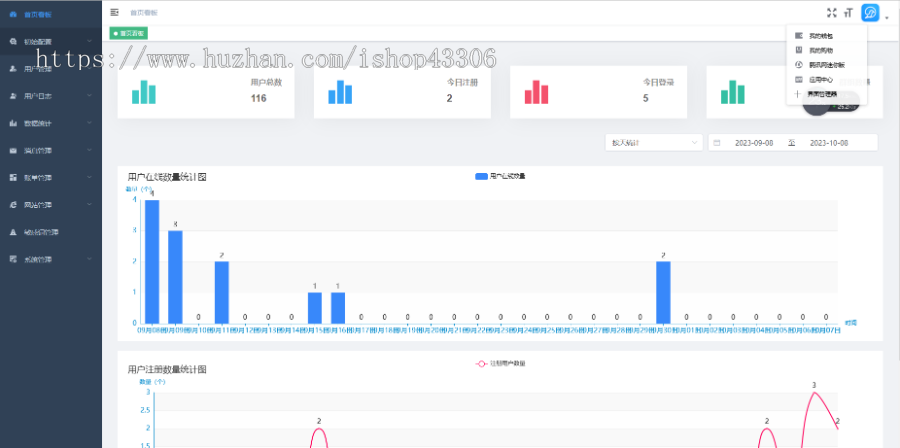Click the 用户日志 icon in sidebar
900x448 pixels.
click(14, 96)
